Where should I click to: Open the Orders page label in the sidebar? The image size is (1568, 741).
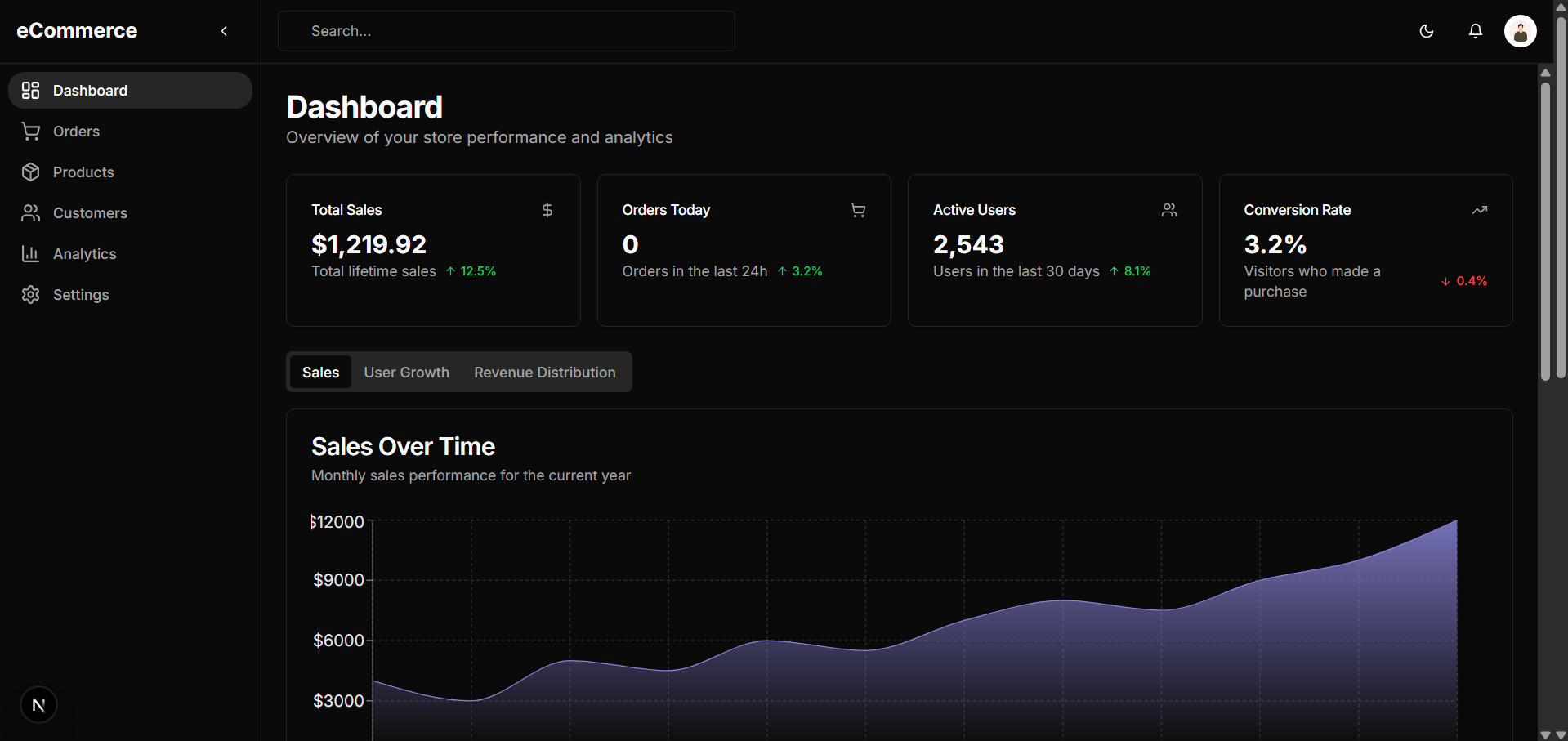[76, 132]
